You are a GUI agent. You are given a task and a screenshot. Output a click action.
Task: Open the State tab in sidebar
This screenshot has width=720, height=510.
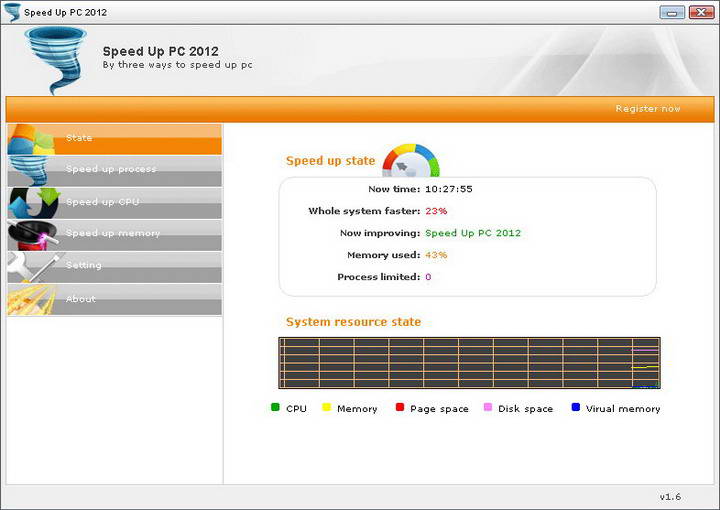point(114,139)
